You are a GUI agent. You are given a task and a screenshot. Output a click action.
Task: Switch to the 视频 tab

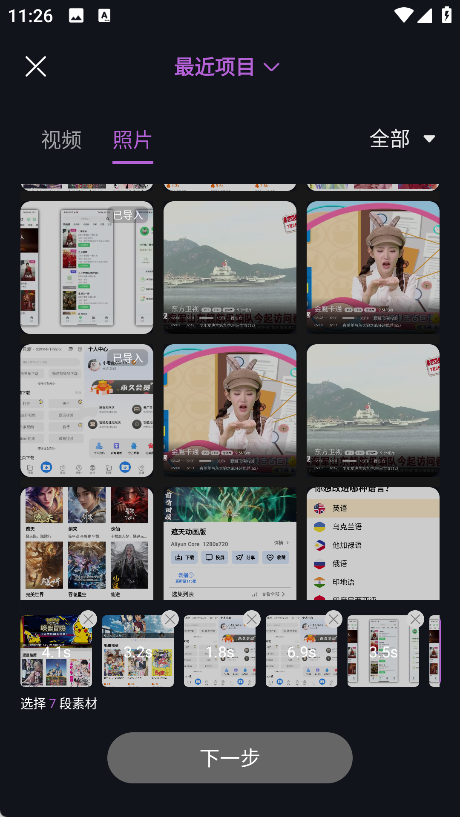click(x=61, y=140)
